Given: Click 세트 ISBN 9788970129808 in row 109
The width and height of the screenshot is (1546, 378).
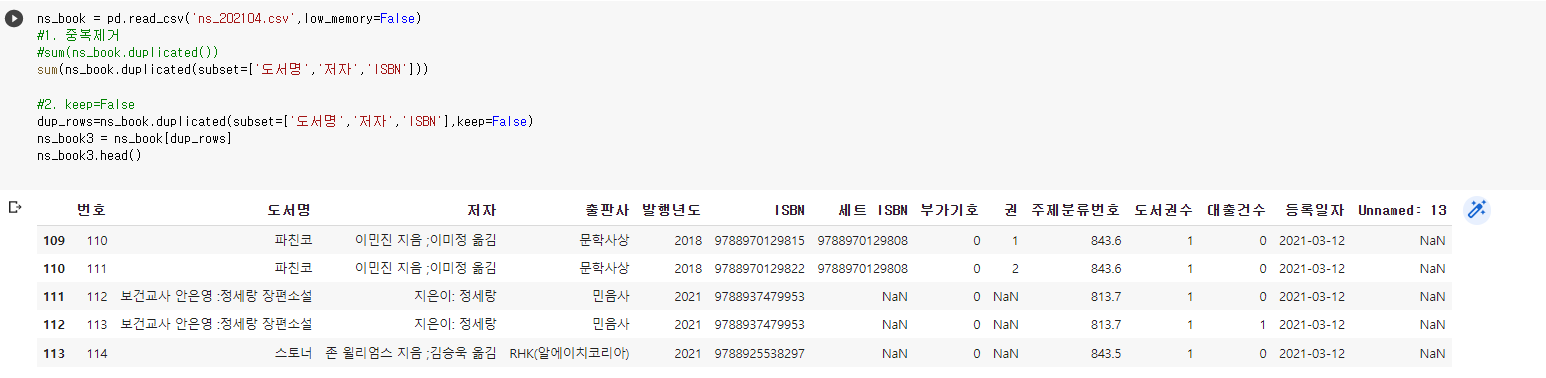Looking at the screenshot, I should point(862,240).
